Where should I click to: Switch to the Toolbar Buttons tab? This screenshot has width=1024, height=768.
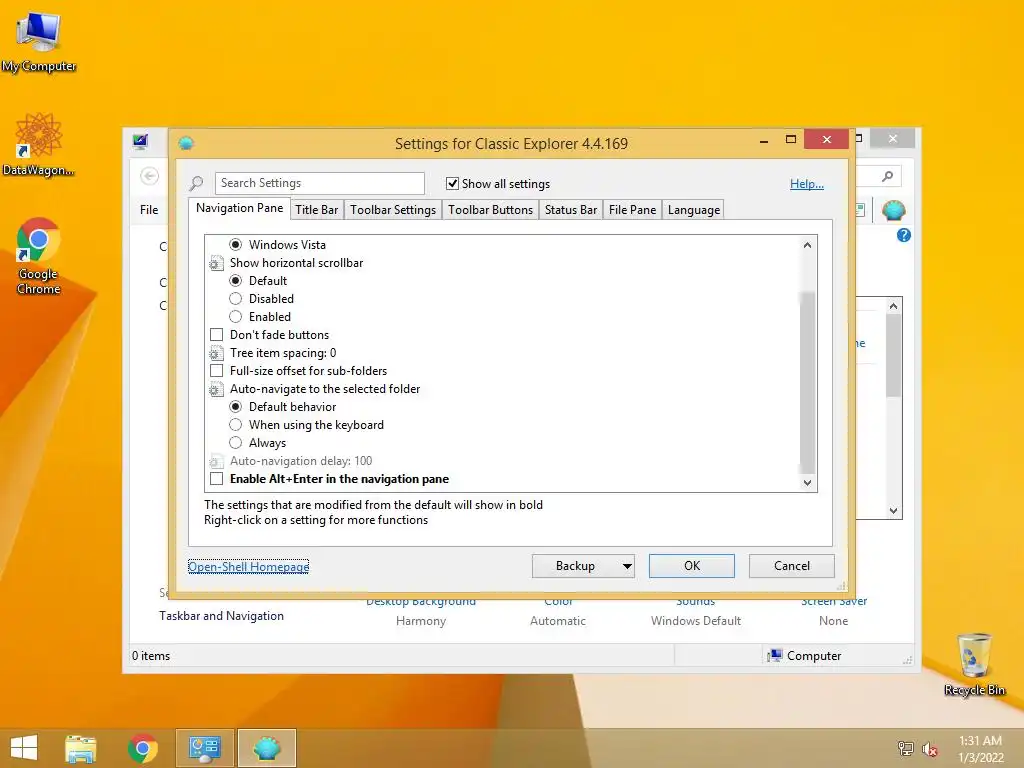point(490,210)
